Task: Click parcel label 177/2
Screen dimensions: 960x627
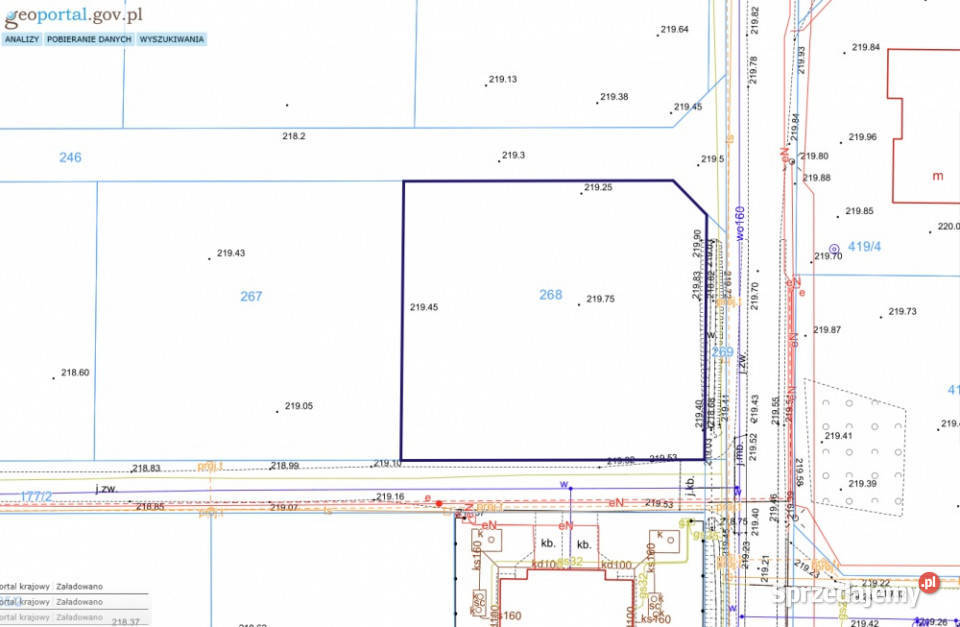Action: (36, 495)
